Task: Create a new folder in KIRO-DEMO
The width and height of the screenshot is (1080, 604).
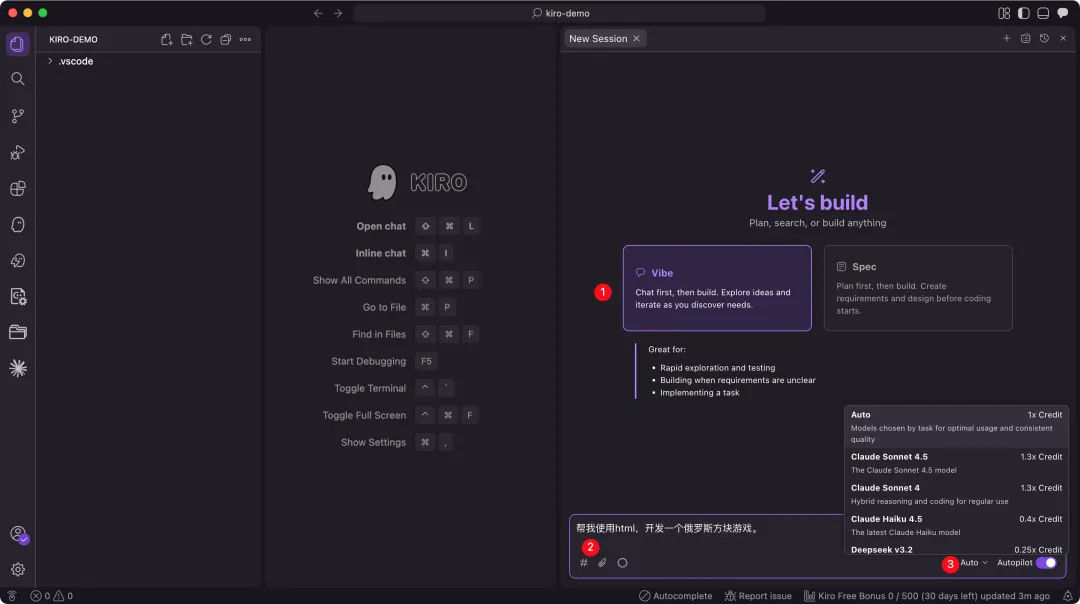Action: 187,39
